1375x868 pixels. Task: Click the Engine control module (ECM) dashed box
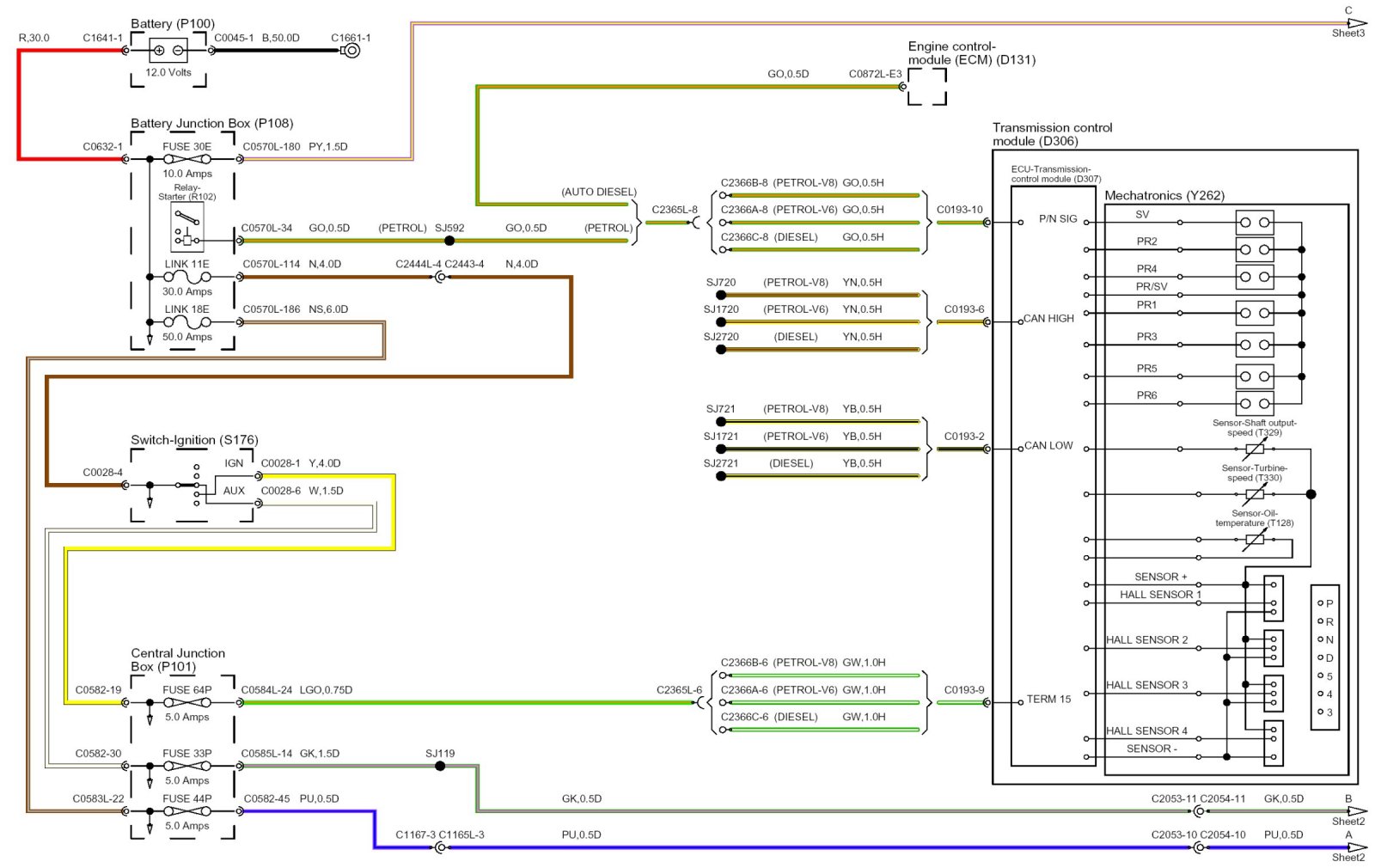[927, 87]
